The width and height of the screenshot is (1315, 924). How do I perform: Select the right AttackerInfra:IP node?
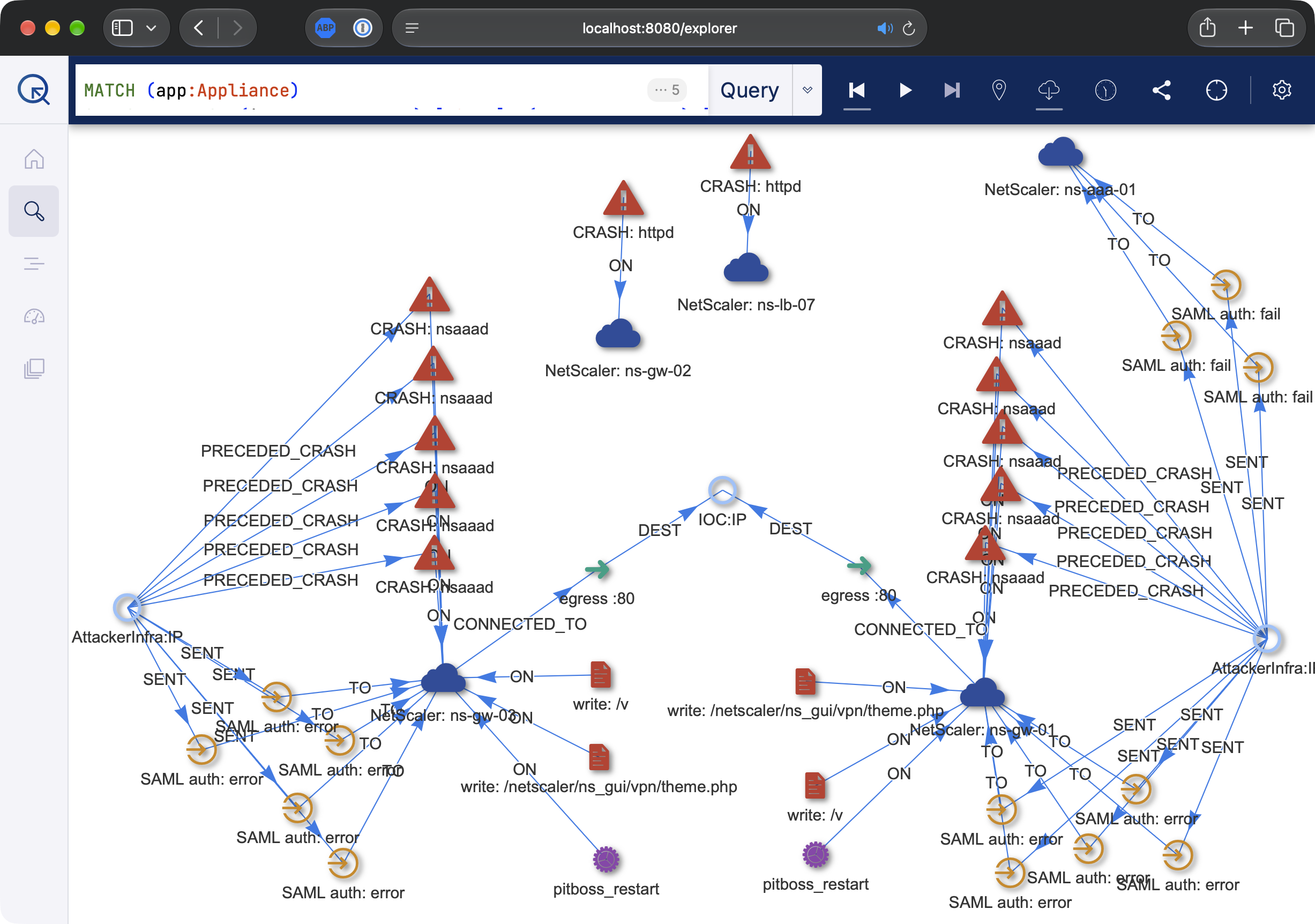click(1267, 639)
